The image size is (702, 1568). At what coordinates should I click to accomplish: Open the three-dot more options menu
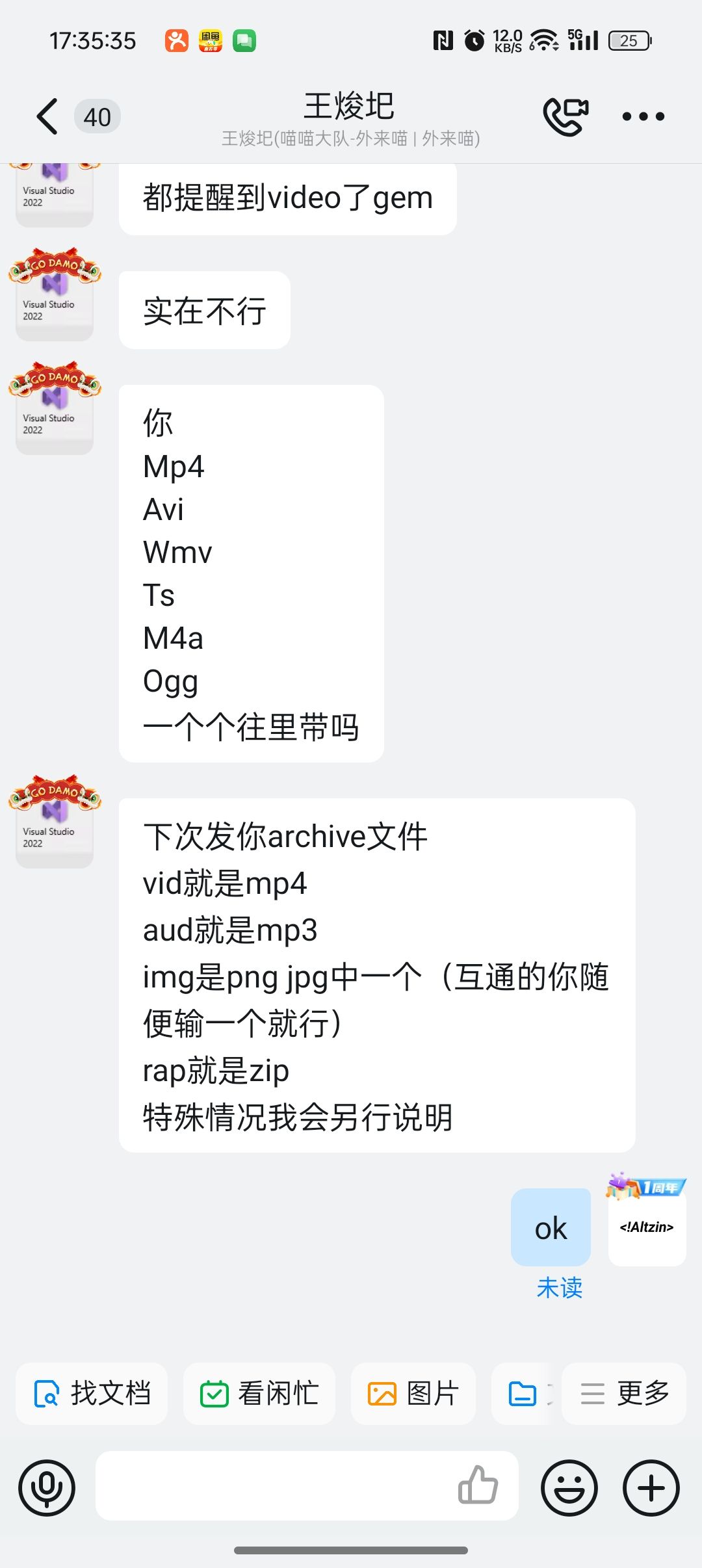coord(643,117)
